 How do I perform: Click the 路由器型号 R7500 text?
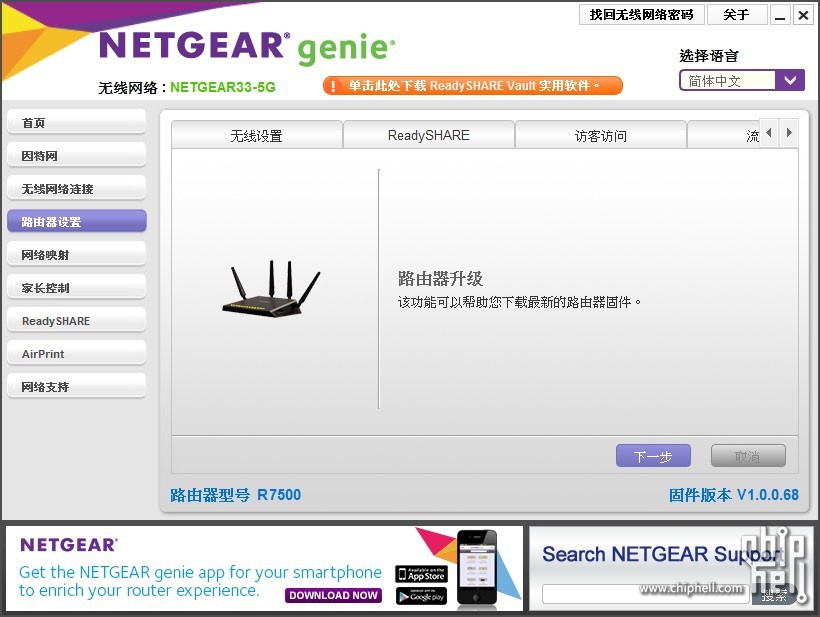pyautogui.click(x=236, y=495)
